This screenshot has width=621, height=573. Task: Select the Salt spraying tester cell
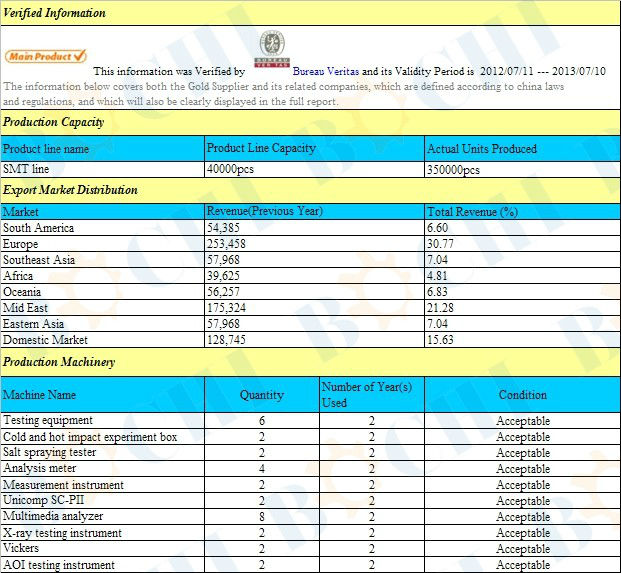point(103,452)
